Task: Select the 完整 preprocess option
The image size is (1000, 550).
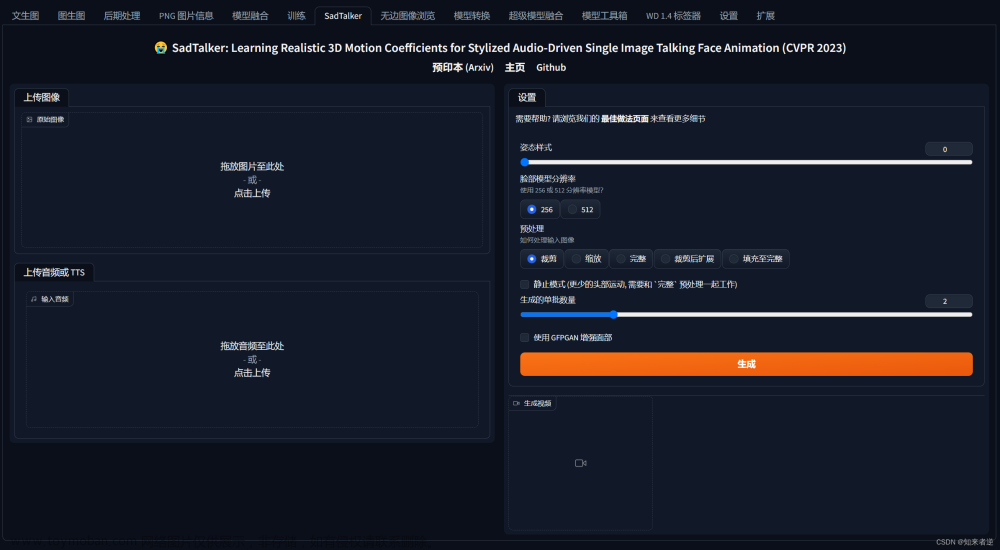Action: (631, 258)
